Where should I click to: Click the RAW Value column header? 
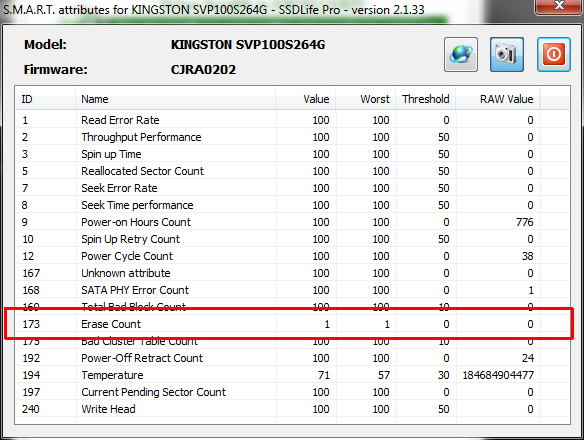pyautogui.click(x=498, y=99)
